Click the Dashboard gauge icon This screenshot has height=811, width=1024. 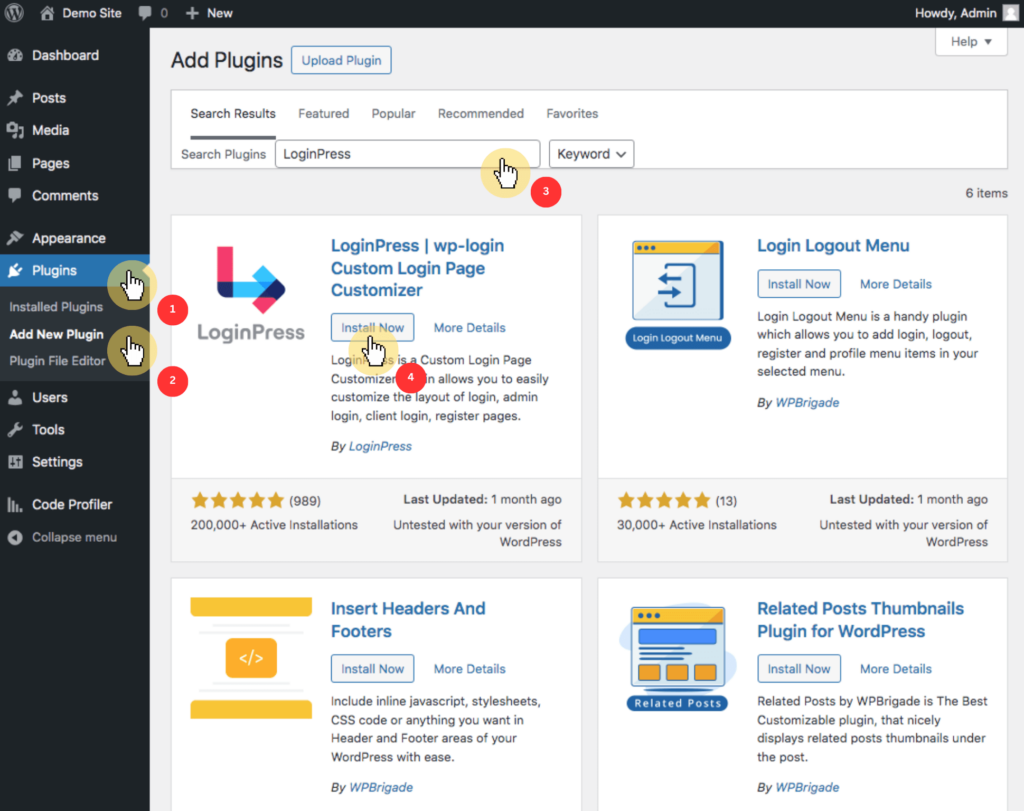pyautogui.click(x=15, y=56)
